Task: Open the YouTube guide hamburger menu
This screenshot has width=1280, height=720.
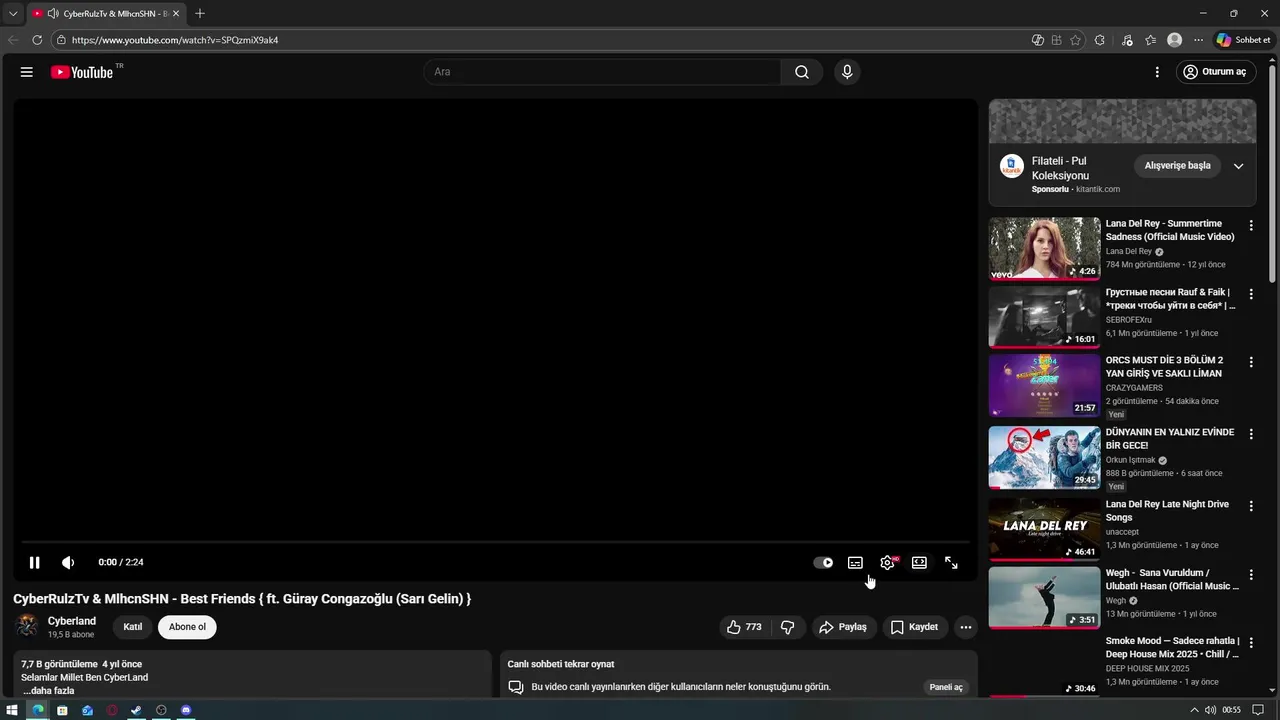Action: (x=27, y=72)
